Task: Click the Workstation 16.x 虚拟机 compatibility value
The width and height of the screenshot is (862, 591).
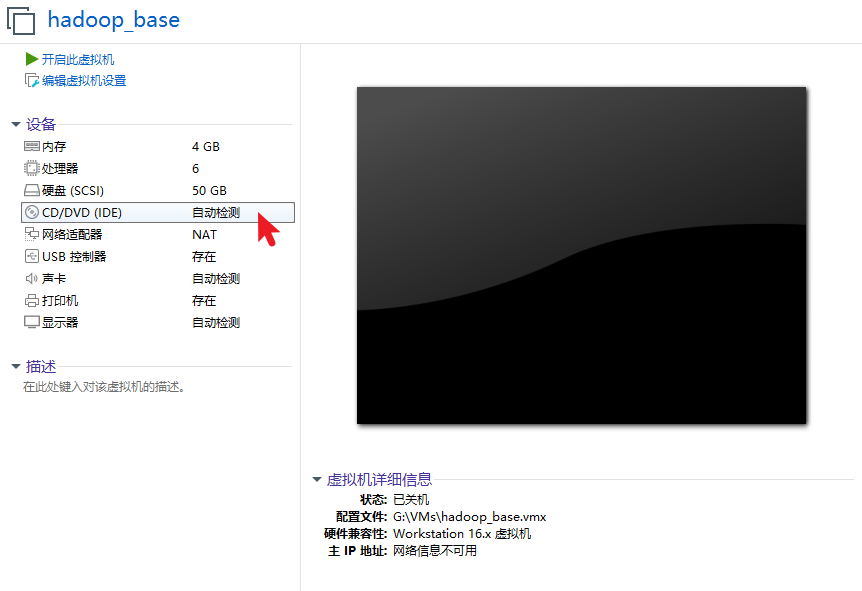Action: (462, 534)
